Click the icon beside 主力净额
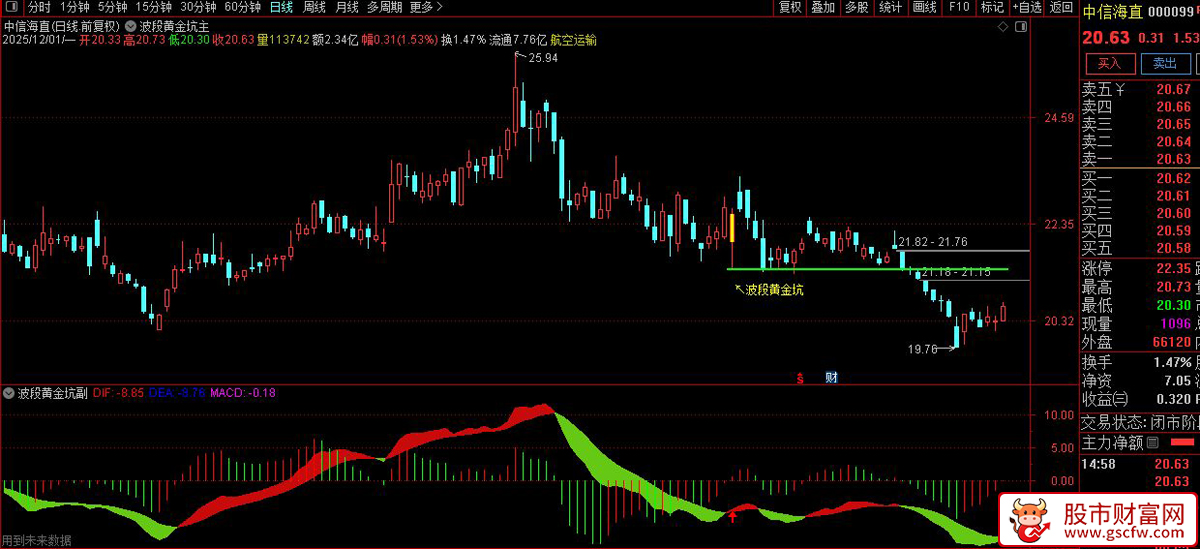Image resolution: width=1200 pixels, height=549 pixels. pos(1152,442)
